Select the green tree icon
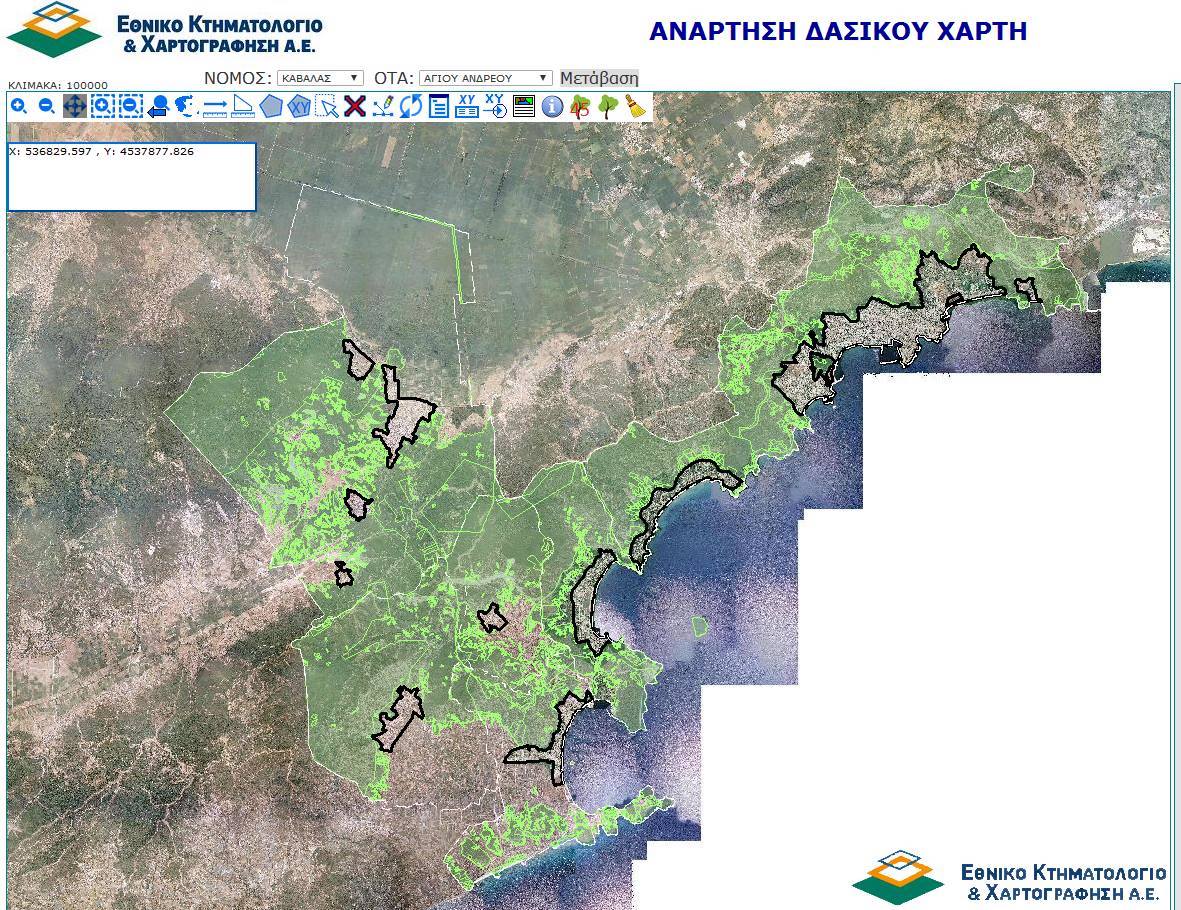Image resolution: width=1181 pixels, height=910 pixels. click(608, 106)
